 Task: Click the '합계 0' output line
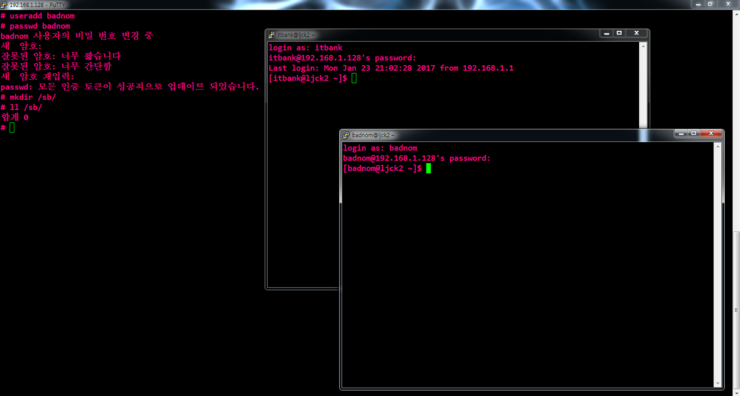coord(14,118)
